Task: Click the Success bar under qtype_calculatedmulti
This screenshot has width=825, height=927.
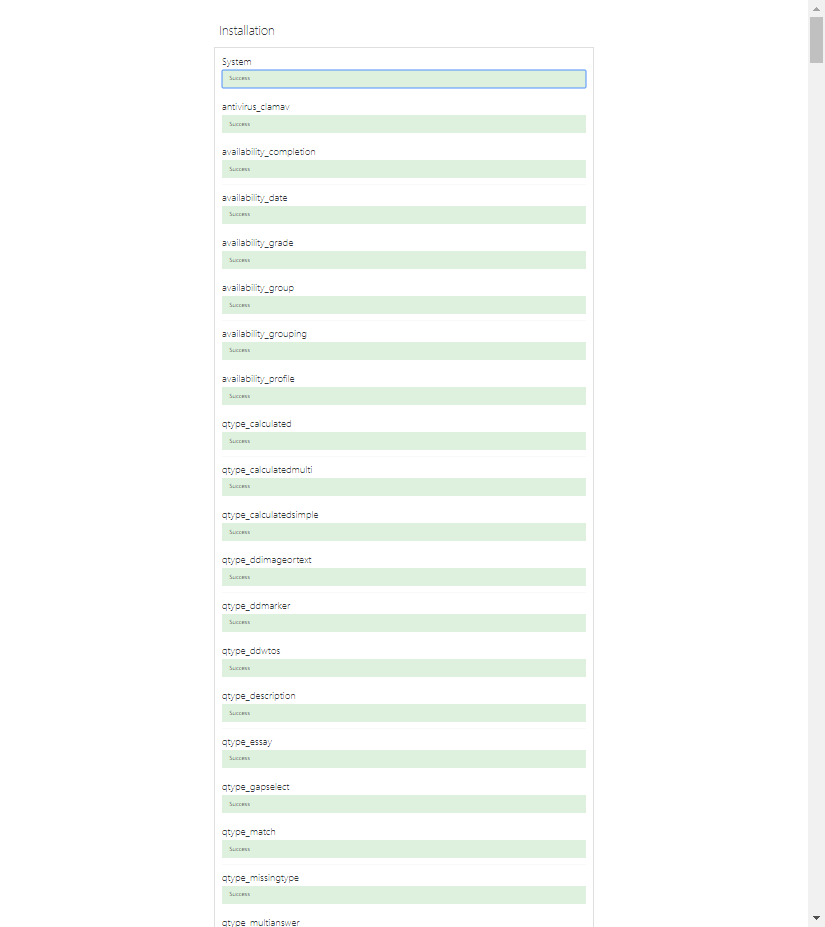Action: point(404,487)
